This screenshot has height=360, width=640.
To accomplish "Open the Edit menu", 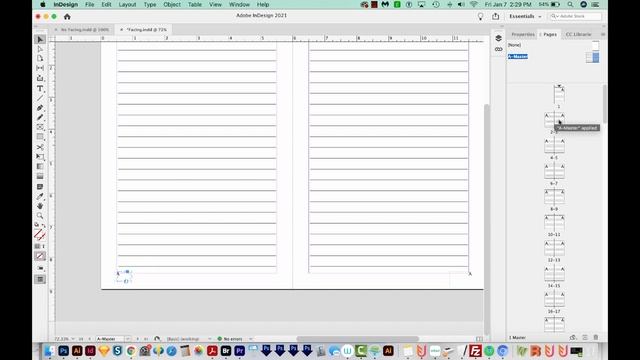I will [107, 4].
